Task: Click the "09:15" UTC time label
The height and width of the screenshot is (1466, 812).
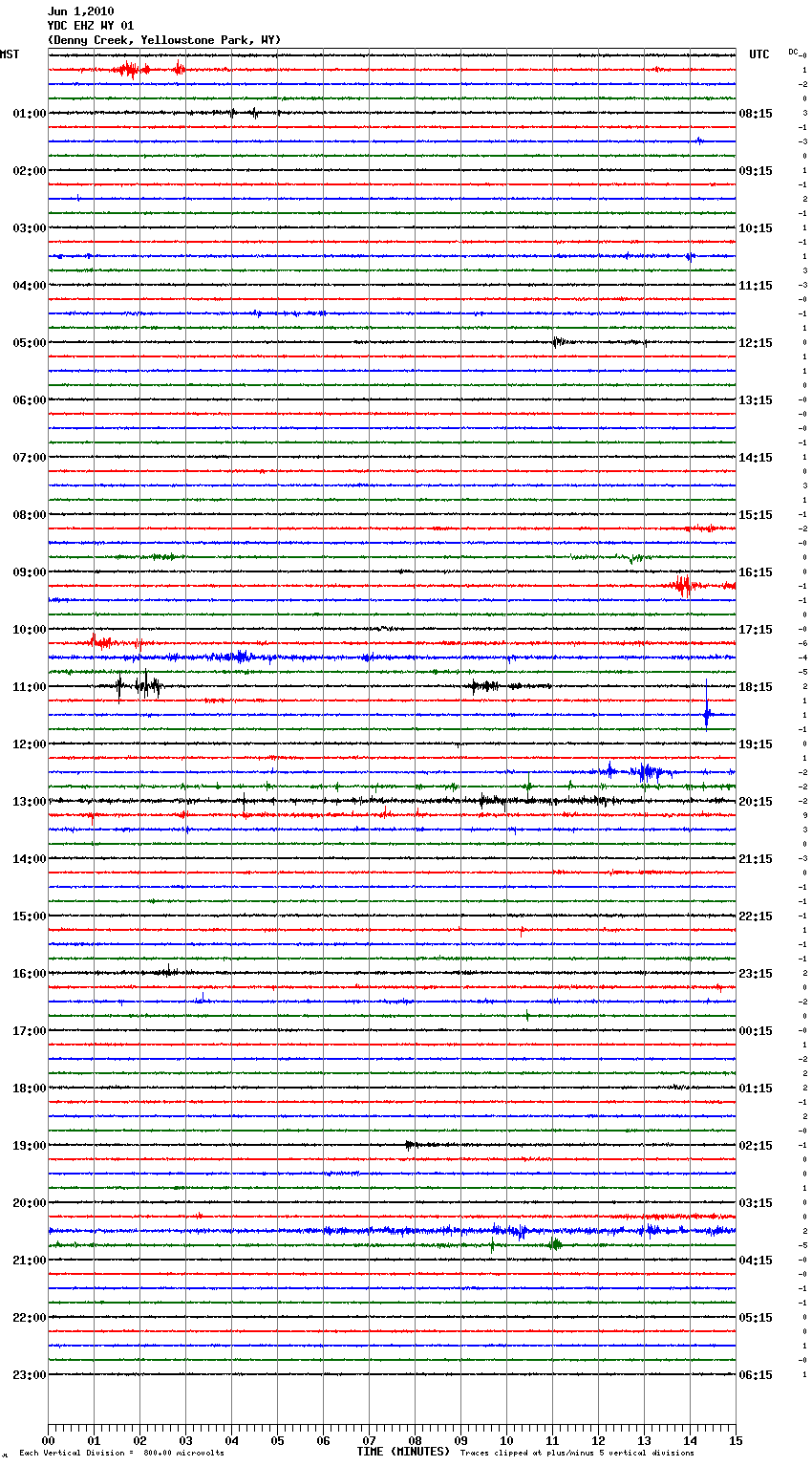Action: pos(756,171)
